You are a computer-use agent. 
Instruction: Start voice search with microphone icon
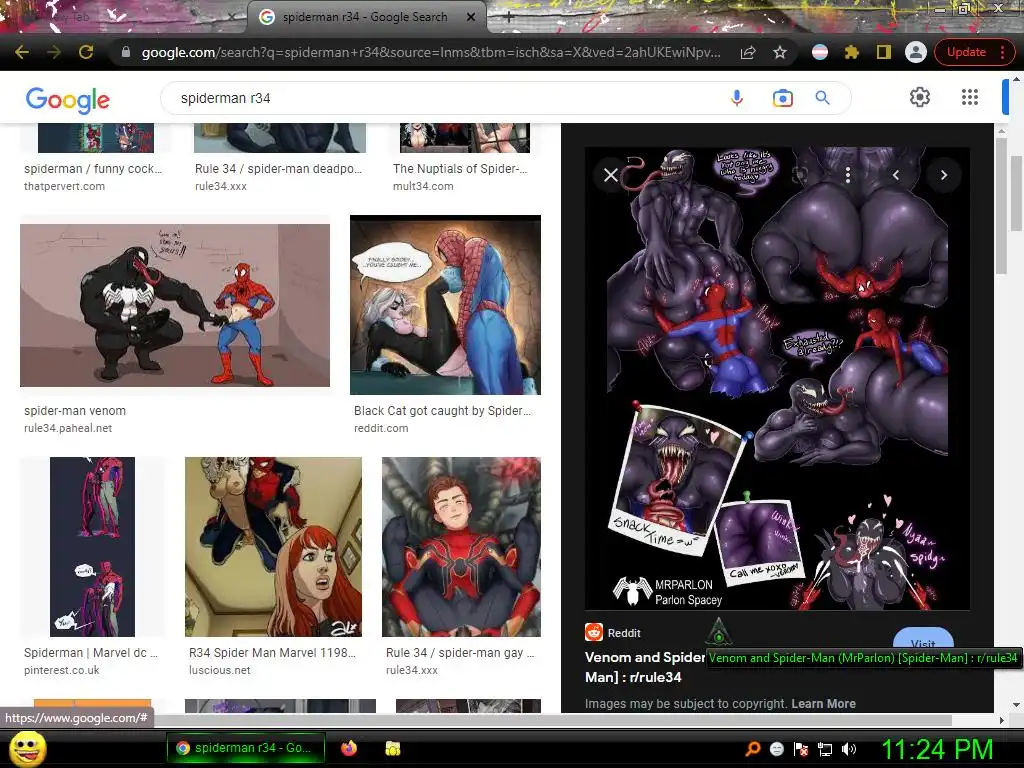(x=737, y=98)
